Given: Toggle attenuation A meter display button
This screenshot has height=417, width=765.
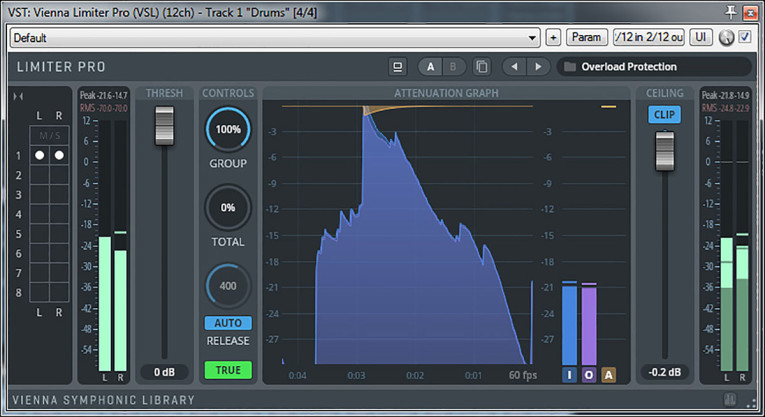Looking at the screenshot, I should tap(608, 375).
